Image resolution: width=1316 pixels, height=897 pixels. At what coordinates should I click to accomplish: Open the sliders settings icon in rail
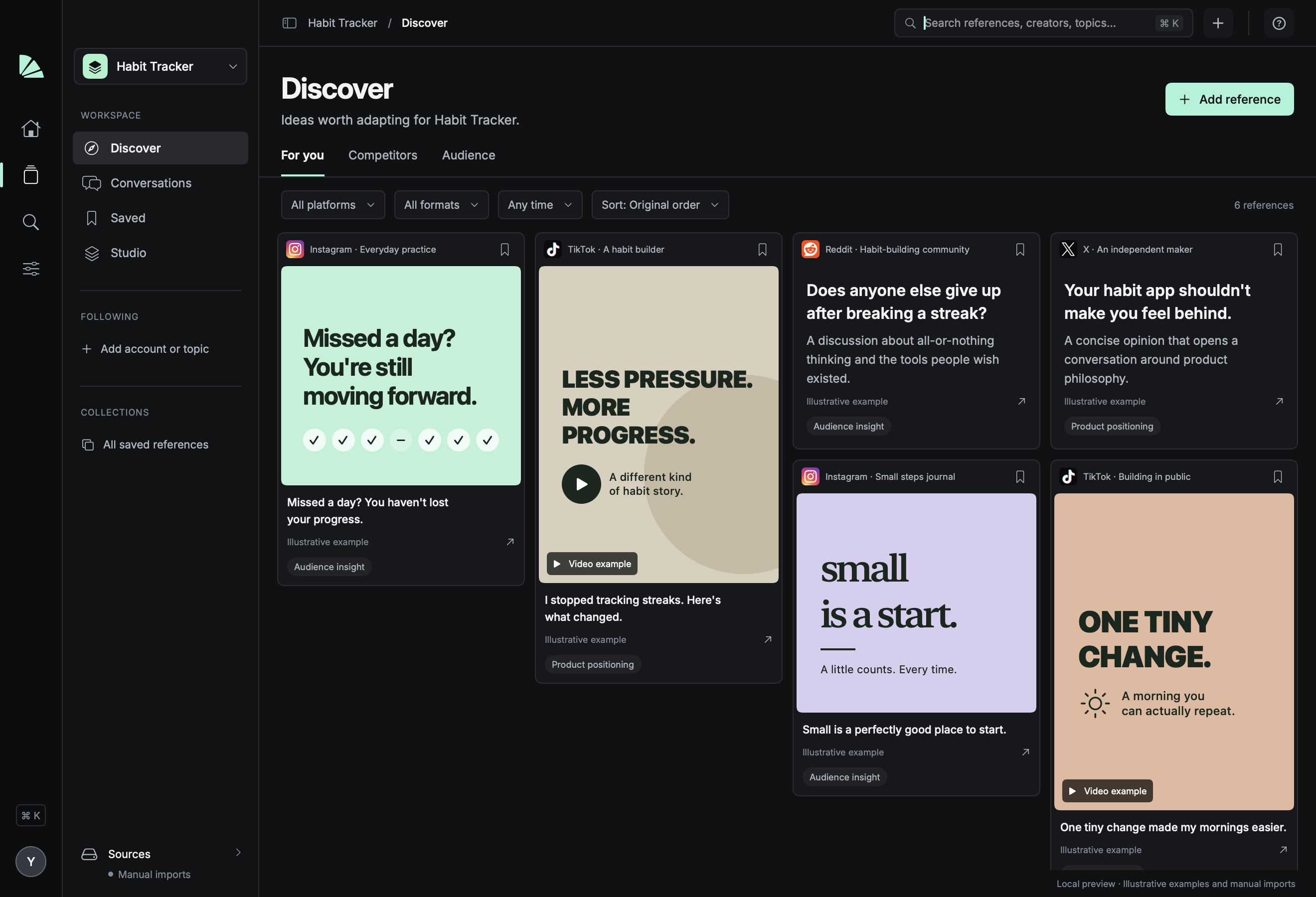pos(30,268)
